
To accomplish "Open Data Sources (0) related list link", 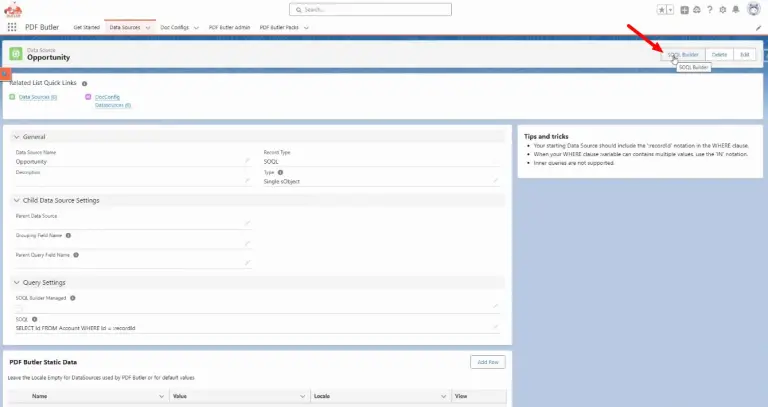I will coord(38,97).
